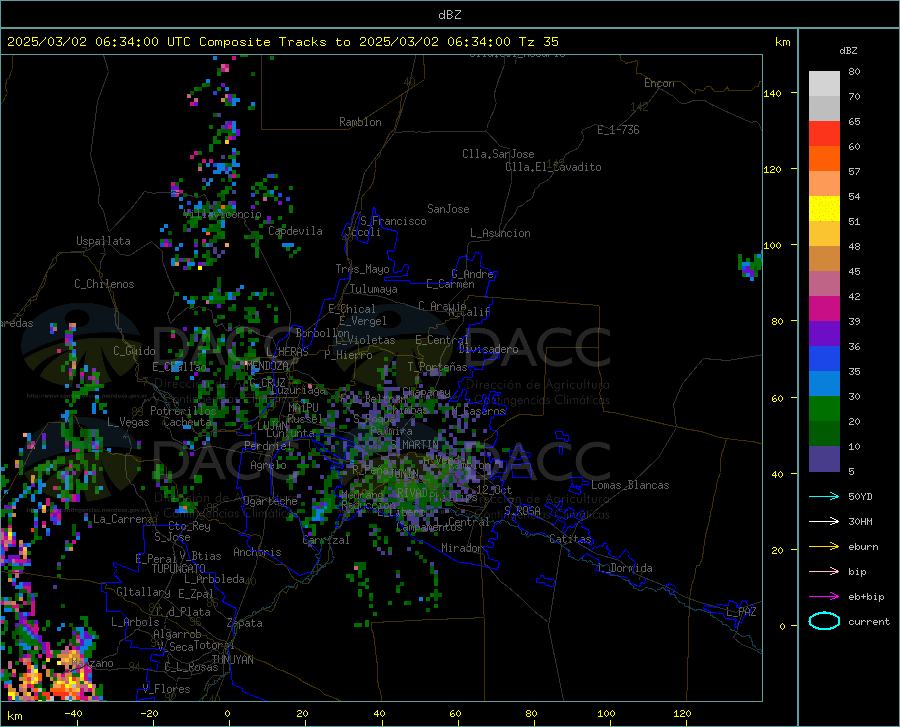Click the red 60-65 dBZ color swatch

[824, 134]
